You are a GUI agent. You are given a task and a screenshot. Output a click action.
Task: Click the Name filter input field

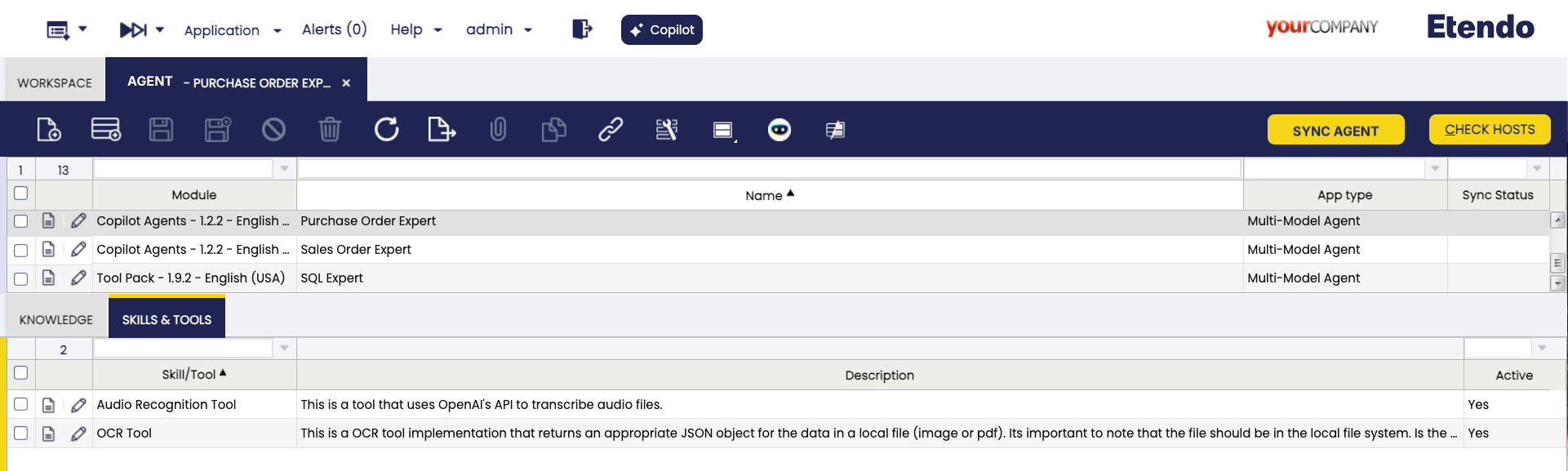point(769,169)
